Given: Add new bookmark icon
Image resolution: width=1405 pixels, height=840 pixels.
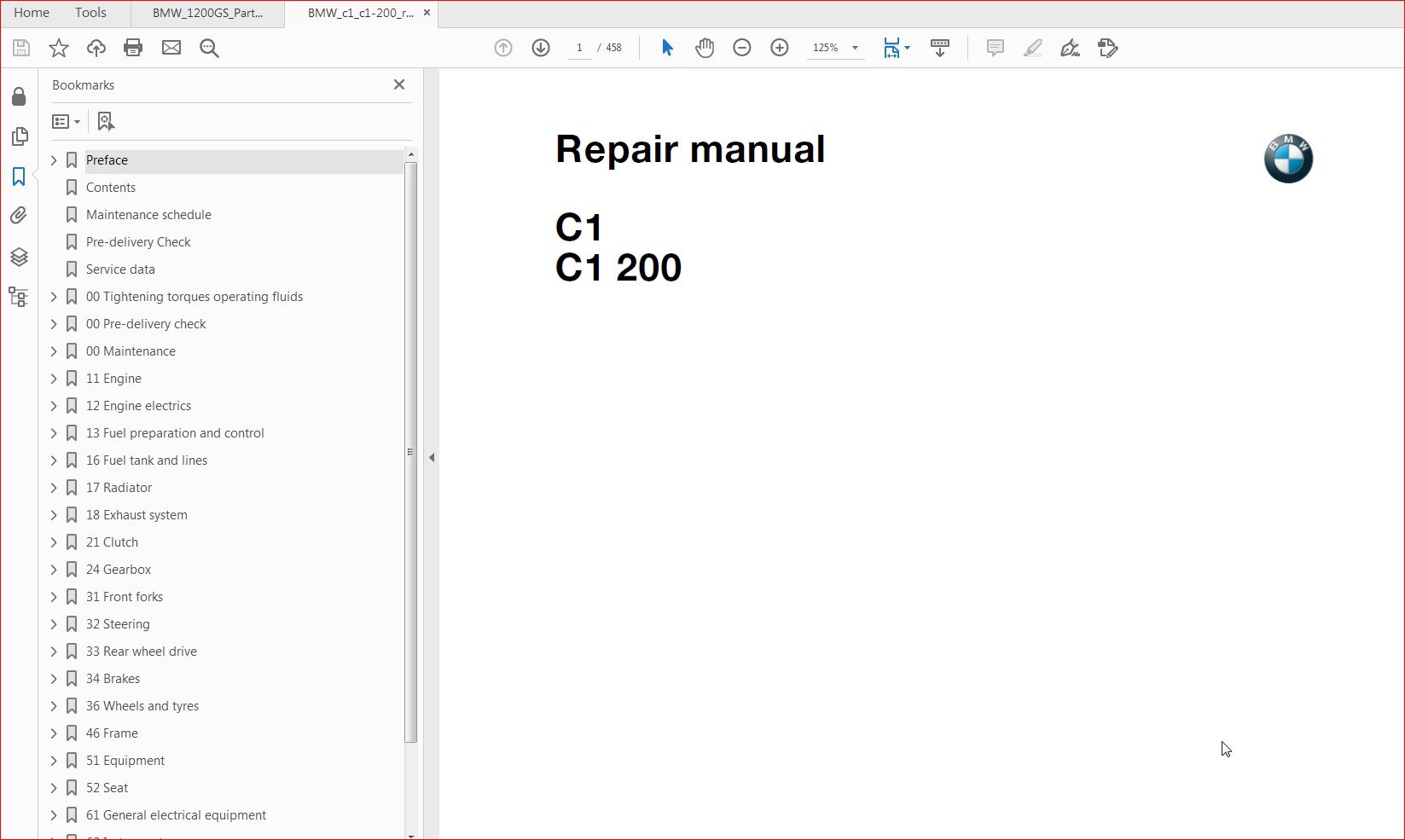Looking at the screenshot, I should tap(106, 121).
